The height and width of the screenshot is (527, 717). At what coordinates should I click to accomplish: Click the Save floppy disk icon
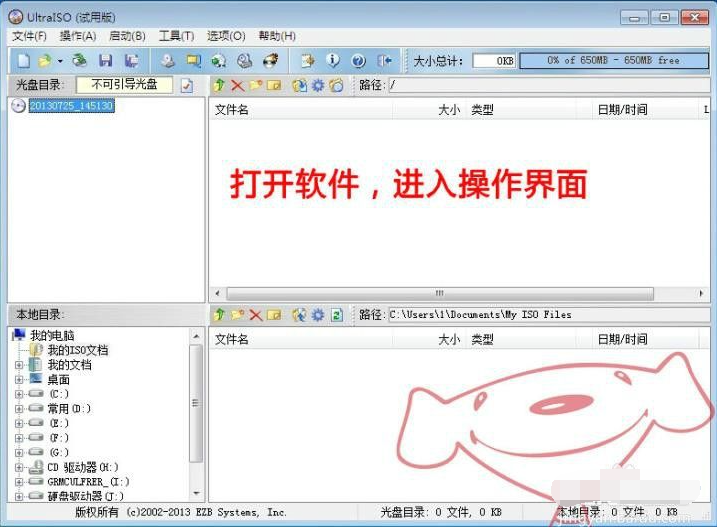[x=105, y=61]
